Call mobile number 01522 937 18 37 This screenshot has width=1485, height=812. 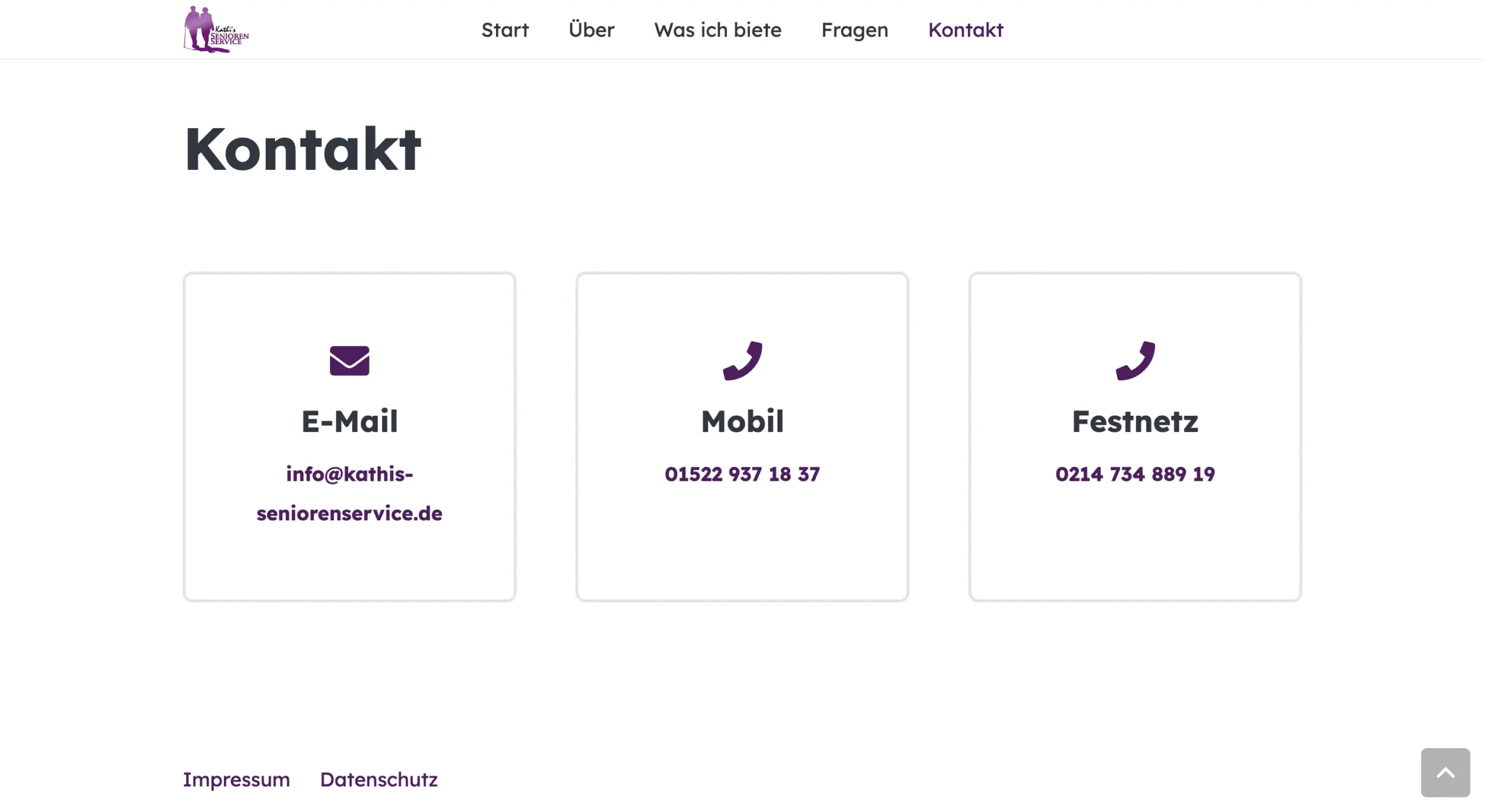tap(742, 474)
